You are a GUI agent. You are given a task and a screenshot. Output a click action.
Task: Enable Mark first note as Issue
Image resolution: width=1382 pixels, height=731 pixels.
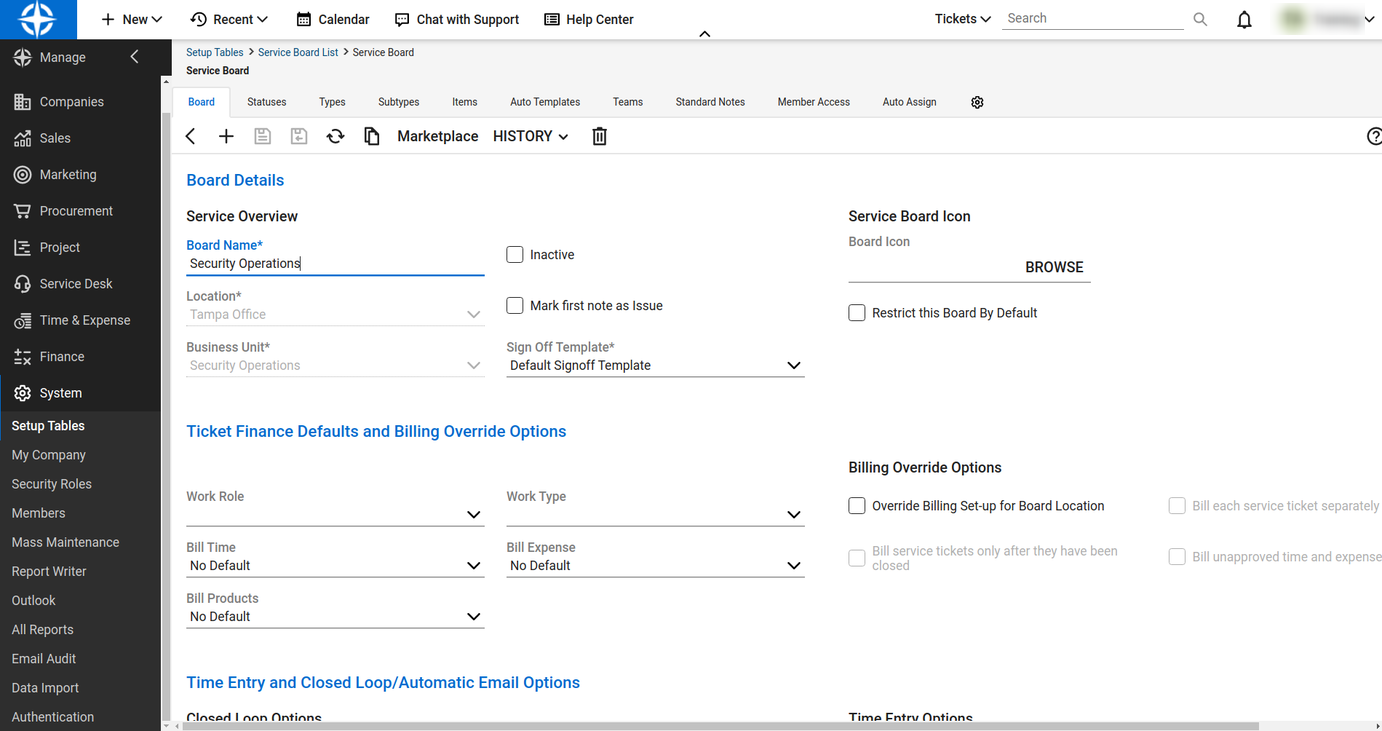pos(515,306)
